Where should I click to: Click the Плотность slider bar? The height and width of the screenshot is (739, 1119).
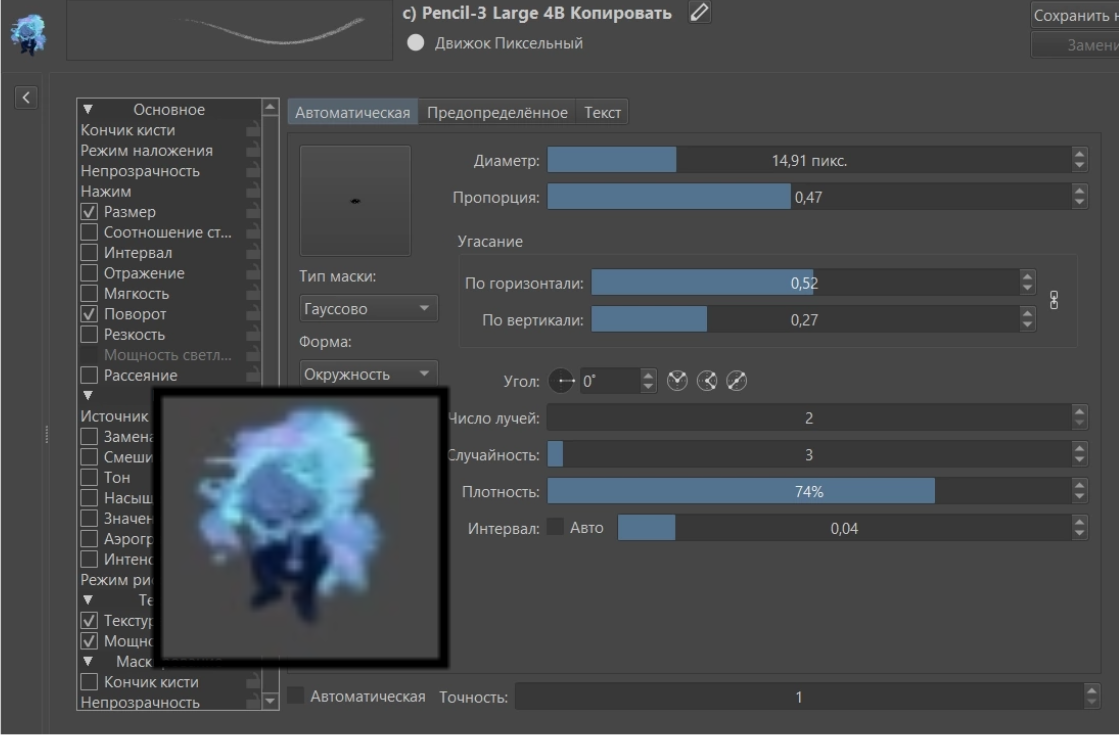point(809,491)
